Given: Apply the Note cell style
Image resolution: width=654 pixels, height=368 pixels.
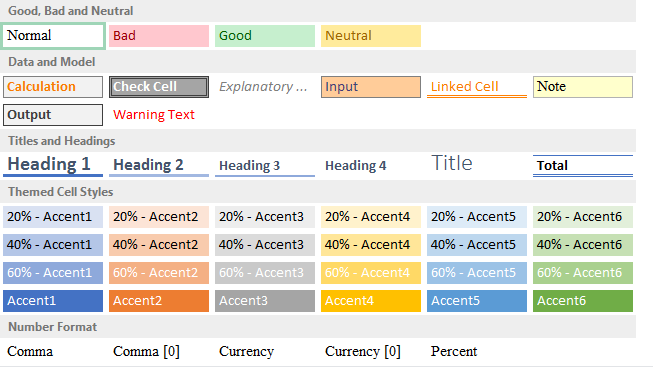Looking at the screenshot, I should (x=583, y=87).
